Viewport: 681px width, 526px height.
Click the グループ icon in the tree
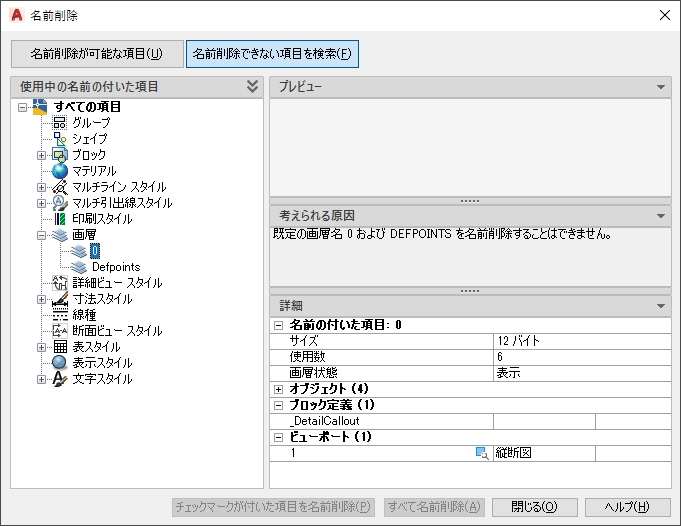coord(60,122)
